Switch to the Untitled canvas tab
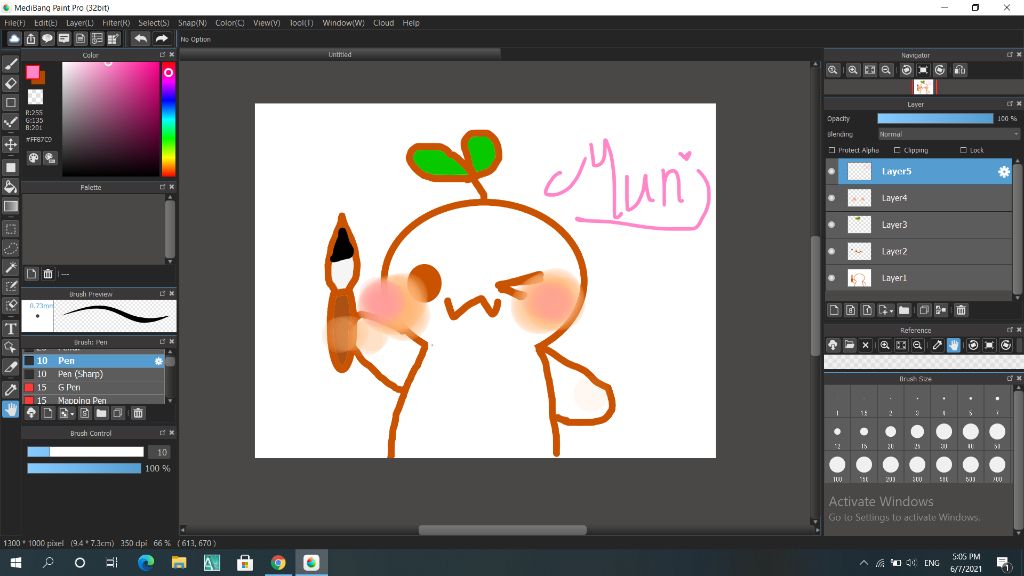The width and height of the screenshot is (1024, 576). (340, 55)
